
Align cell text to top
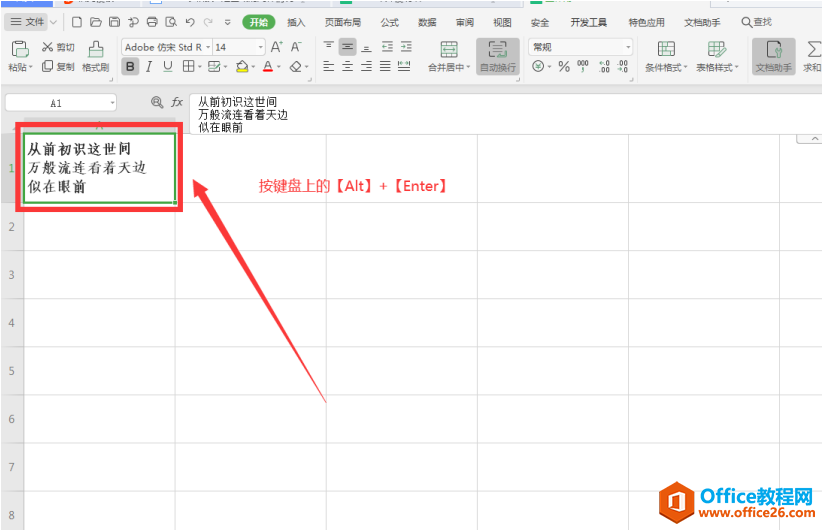pyautogui.click(x=329, y=47)
